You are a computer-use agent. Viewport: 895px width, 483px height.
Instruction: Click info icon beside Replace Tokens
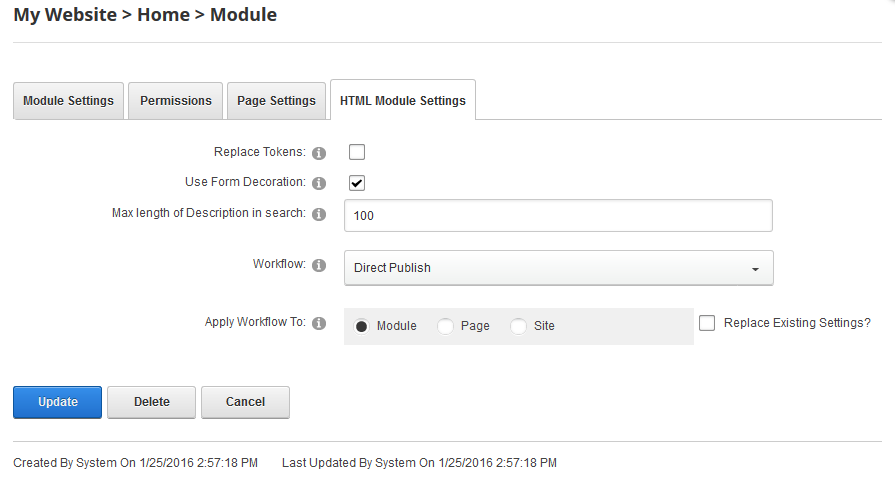[319, 153]
